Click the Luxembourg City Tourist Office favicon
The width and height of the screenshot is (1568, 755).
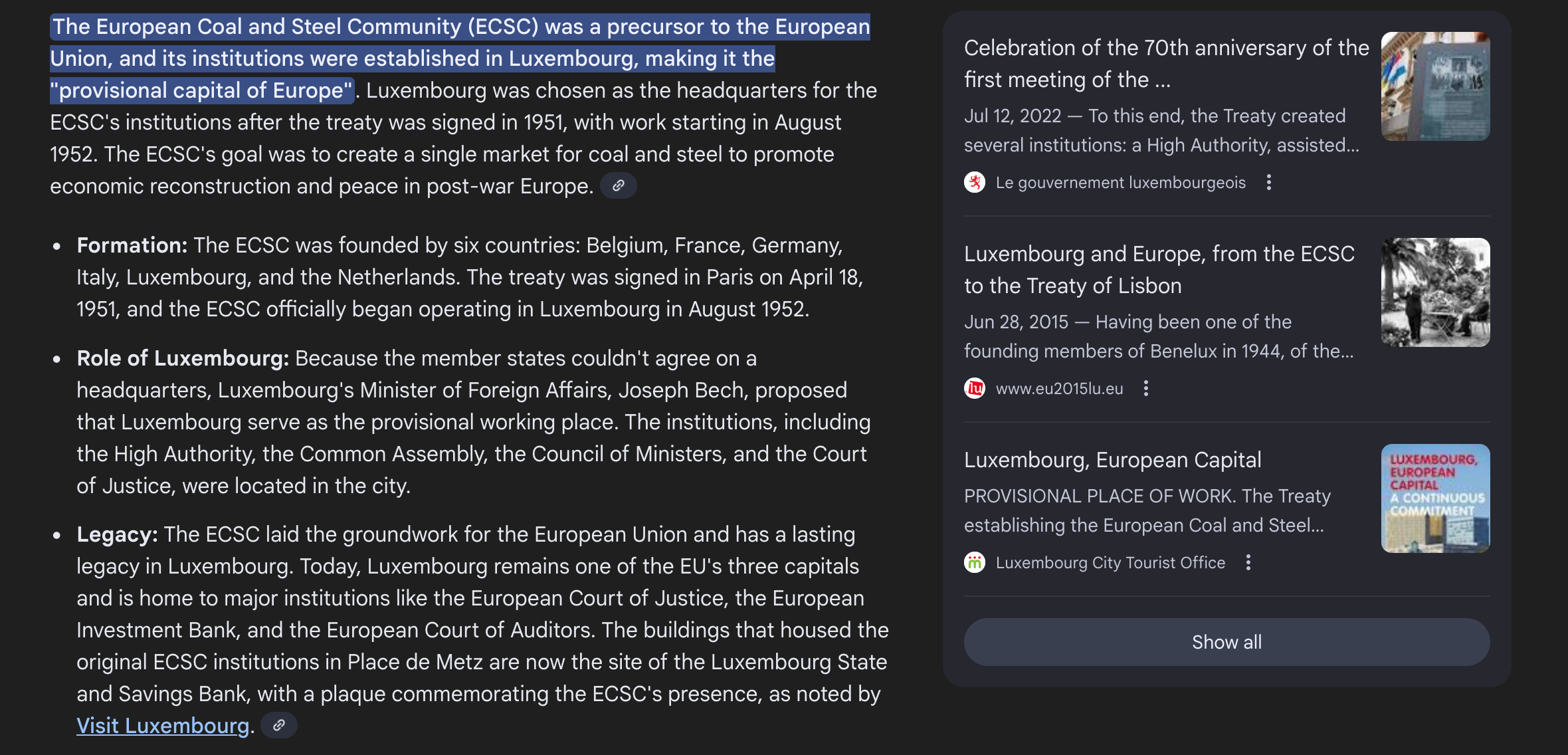[x=975, y=563]
